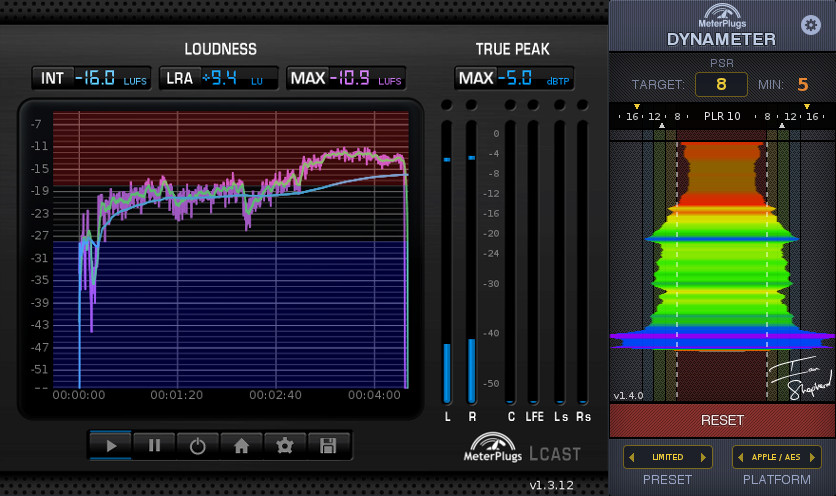Click the L channel true peak meter bar
Screen dimensions: 836x496
(x=447, y=262)
